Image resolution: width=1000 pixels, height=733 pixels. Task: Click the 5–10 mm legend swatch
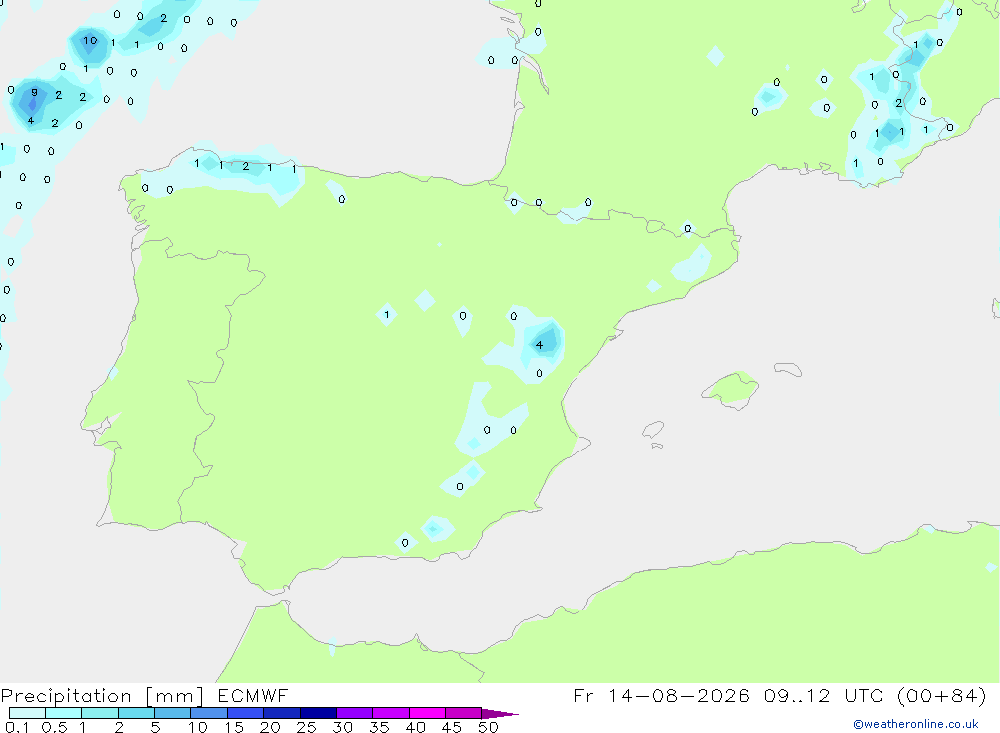(x=172, y=713)
